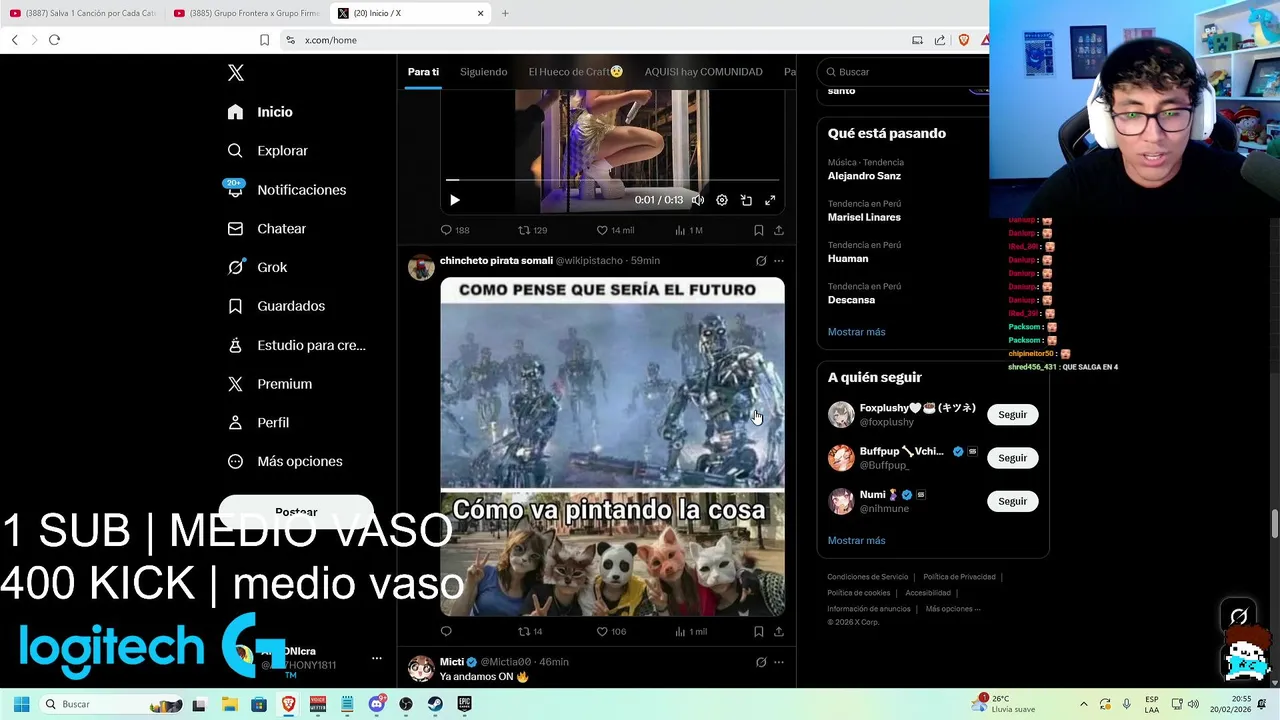This screenshot has height=720, width=1280.
Task: Open the @wikipistacho handle link
Action: coord(589,261)
